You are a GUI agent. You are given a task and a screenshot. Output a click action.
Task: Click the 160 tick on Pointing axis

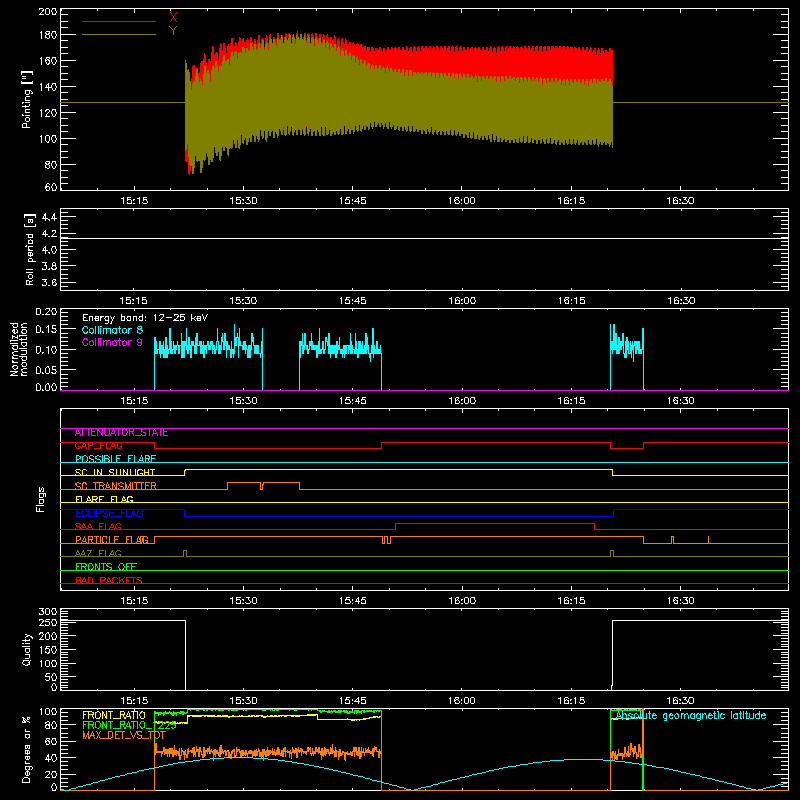48,61
